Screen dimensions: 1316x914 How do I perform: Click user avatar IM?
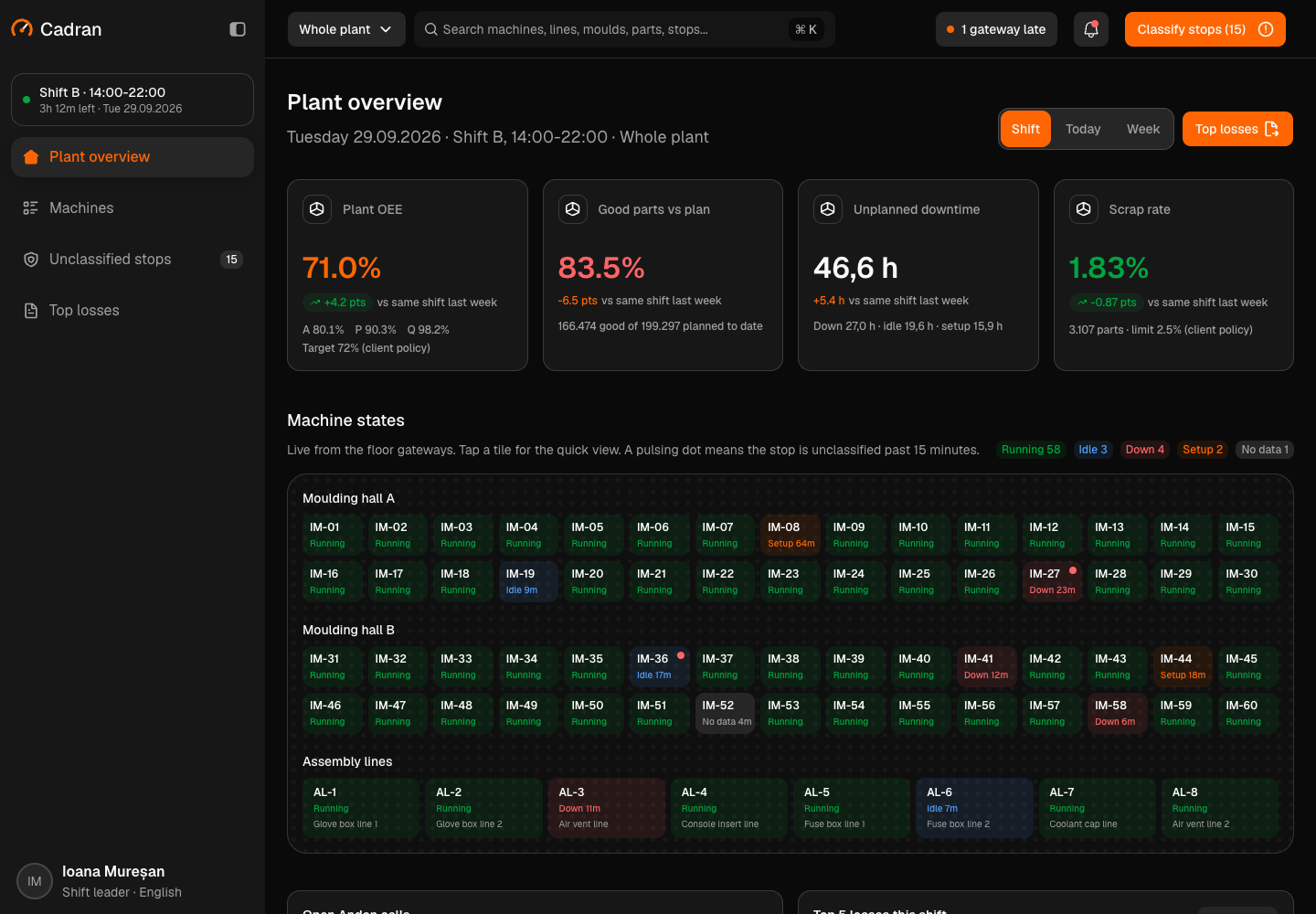35,881
